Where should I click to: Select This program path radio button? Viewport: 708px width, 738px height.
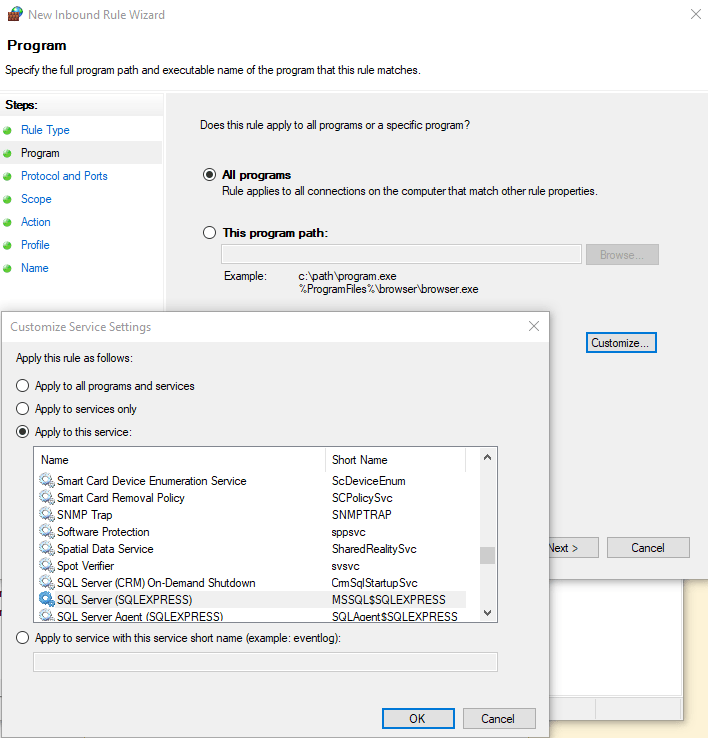209,233
